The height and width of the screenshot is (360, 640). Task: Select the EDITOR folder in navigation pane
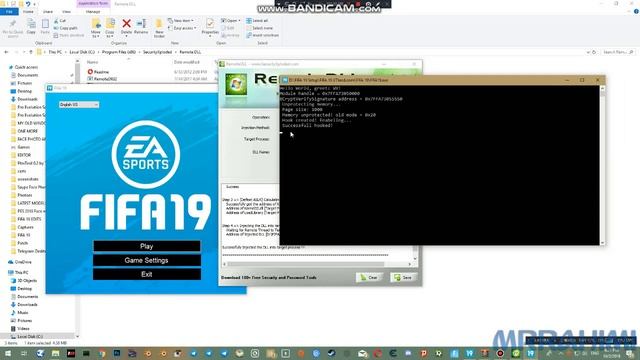tap(24, 155)
